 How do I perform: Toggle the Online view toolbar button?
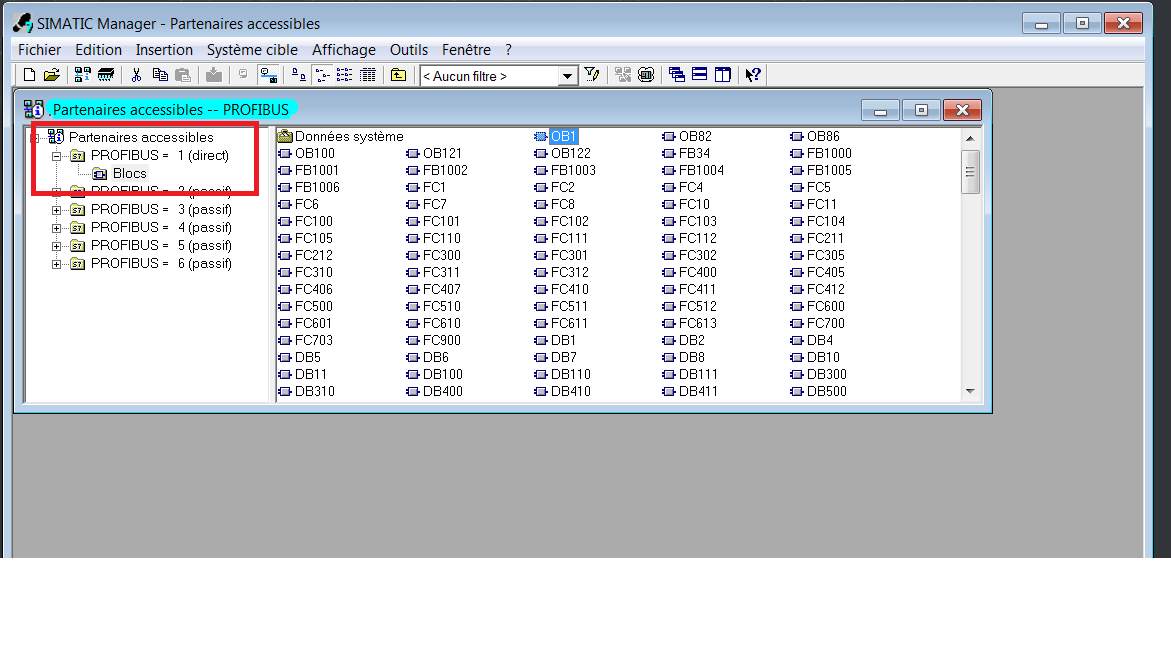tap(268, 75)
